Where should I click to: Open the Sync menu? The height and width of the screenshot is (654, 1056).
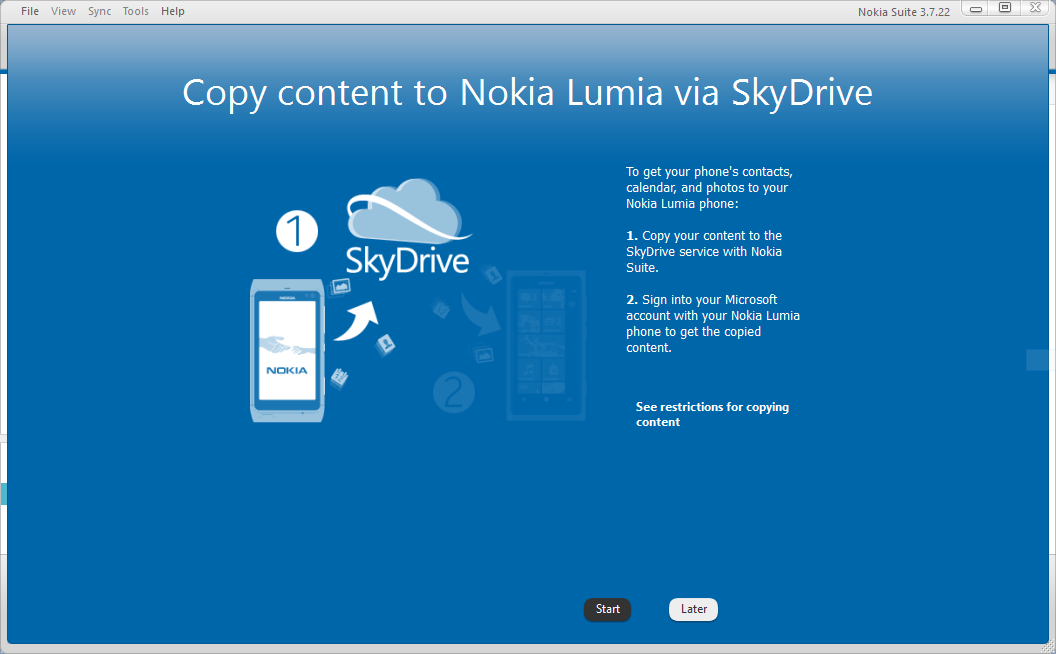click(x=100, y=11)
